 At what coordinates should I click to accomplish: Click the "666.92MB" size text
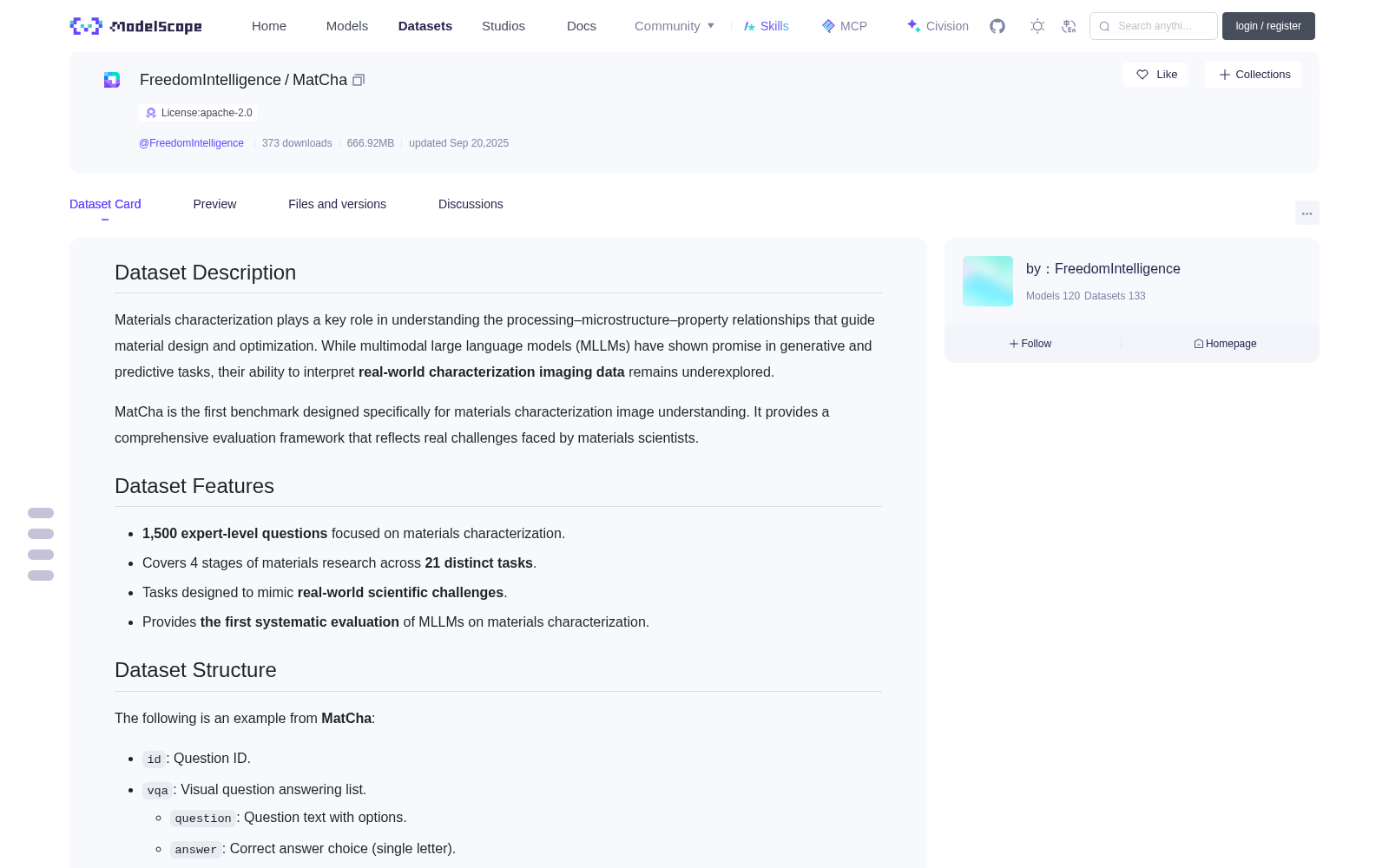(371, 143)
